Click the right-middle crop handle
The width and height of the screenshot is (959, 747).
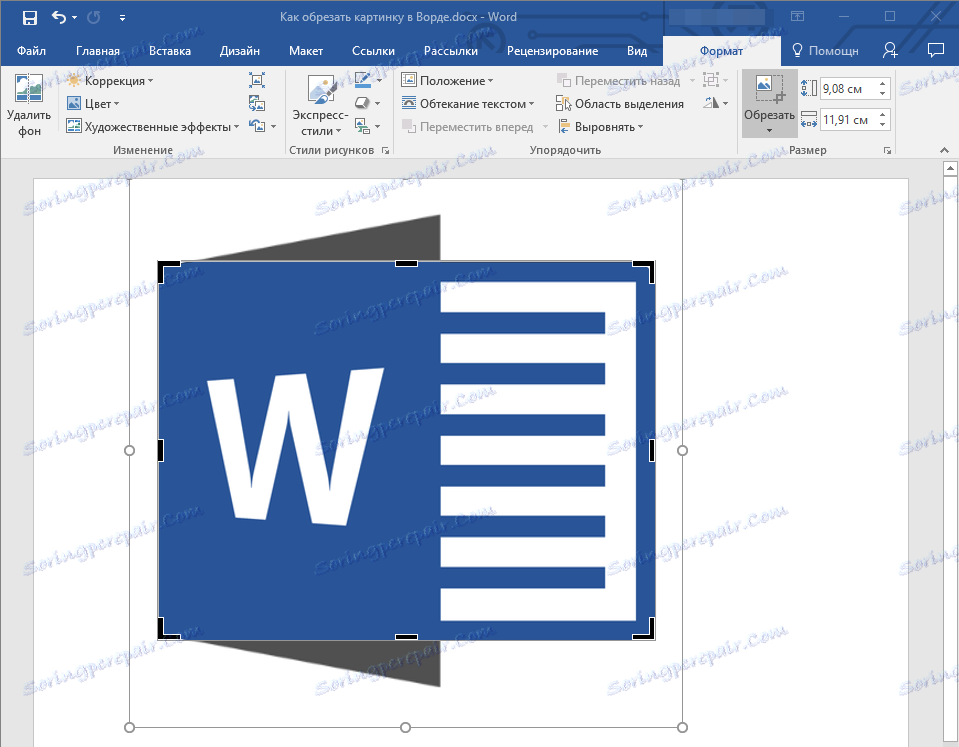pos(652,450)
